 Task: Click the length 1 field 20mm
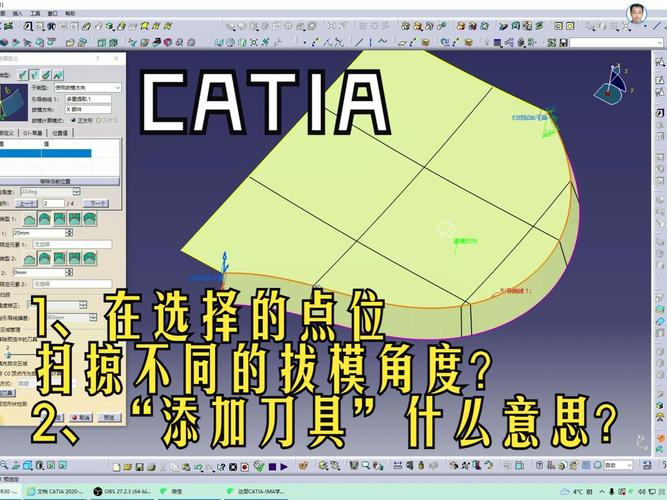(39, 233)
